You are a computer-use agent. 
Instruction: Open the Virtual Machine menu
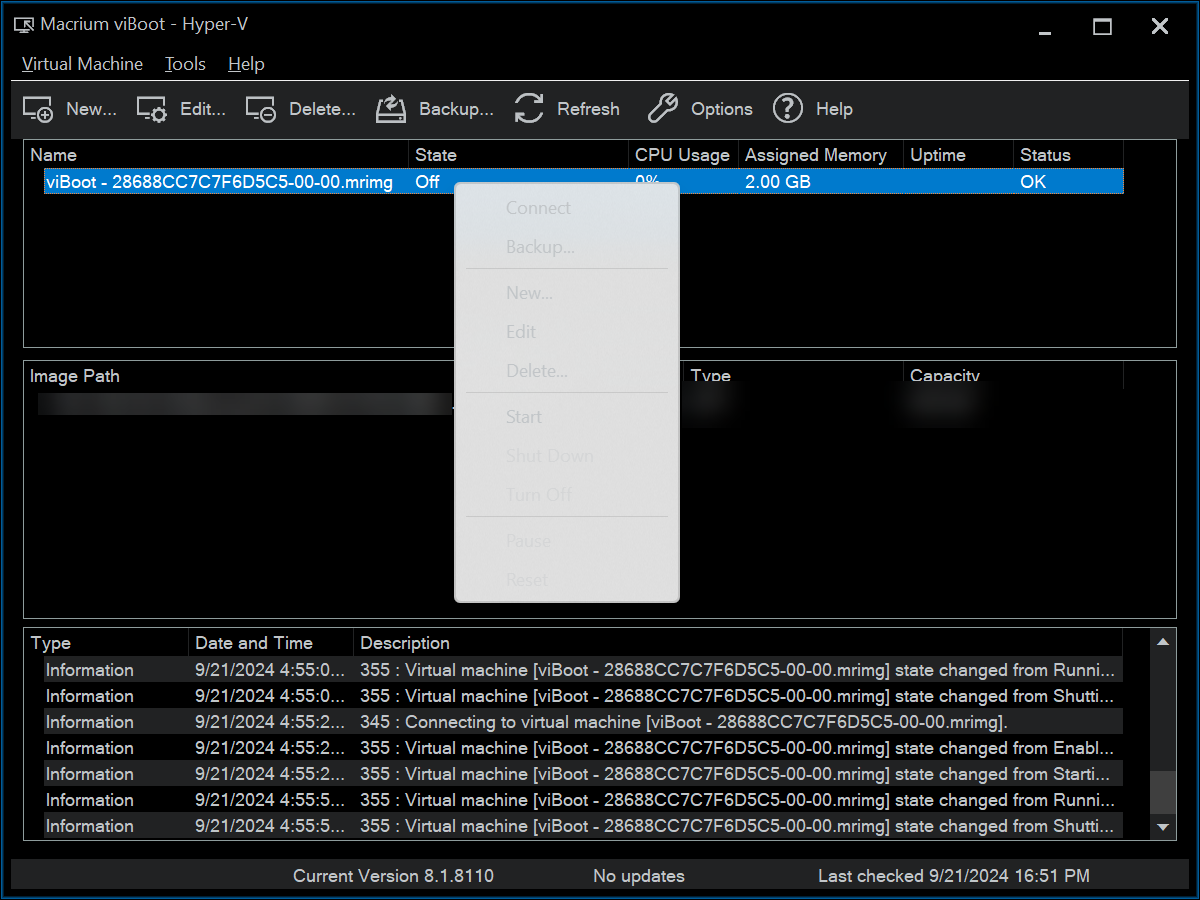click(82, 64)
